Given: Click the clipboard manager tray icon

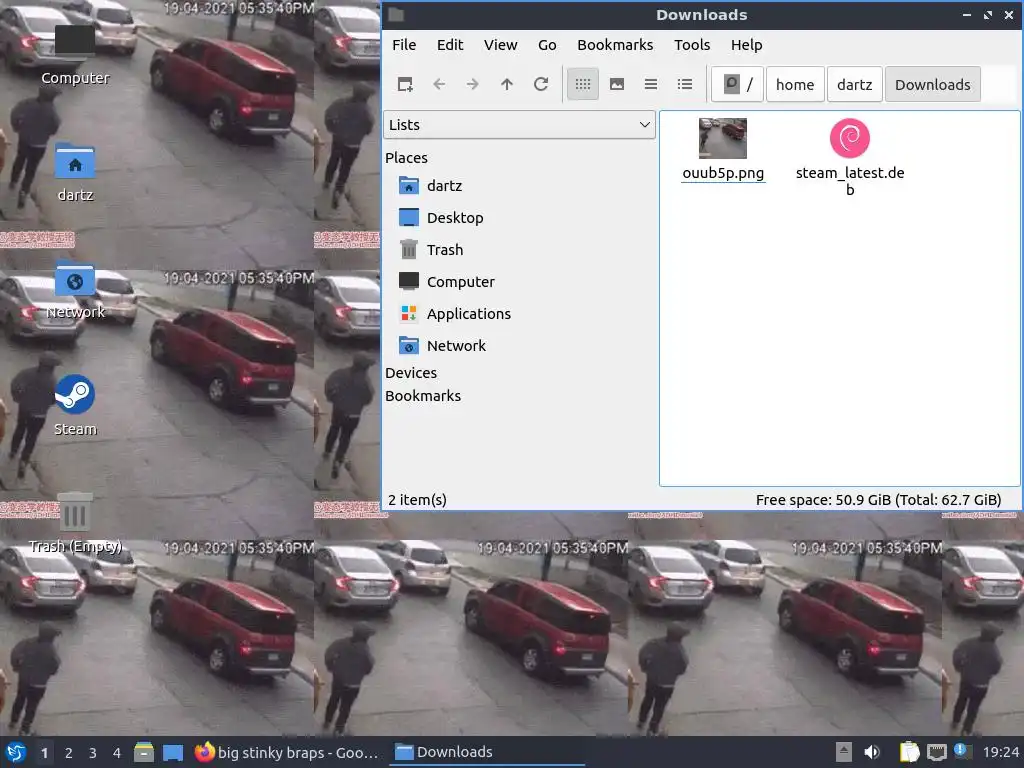Looking at the screenshot, I should pos(909,752).
